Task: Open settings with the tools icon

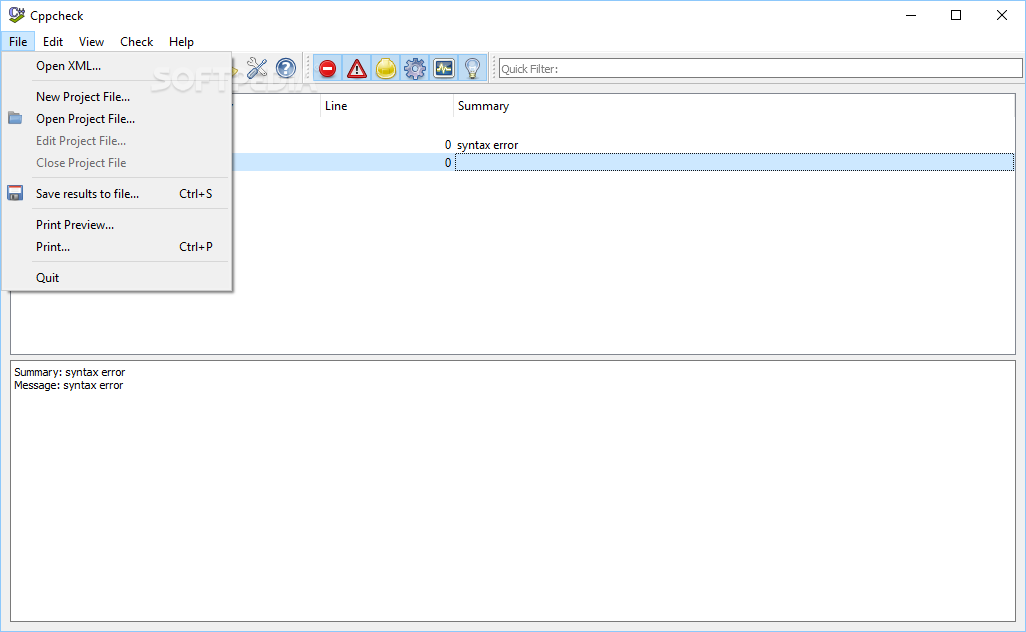Action: point(257,68)
